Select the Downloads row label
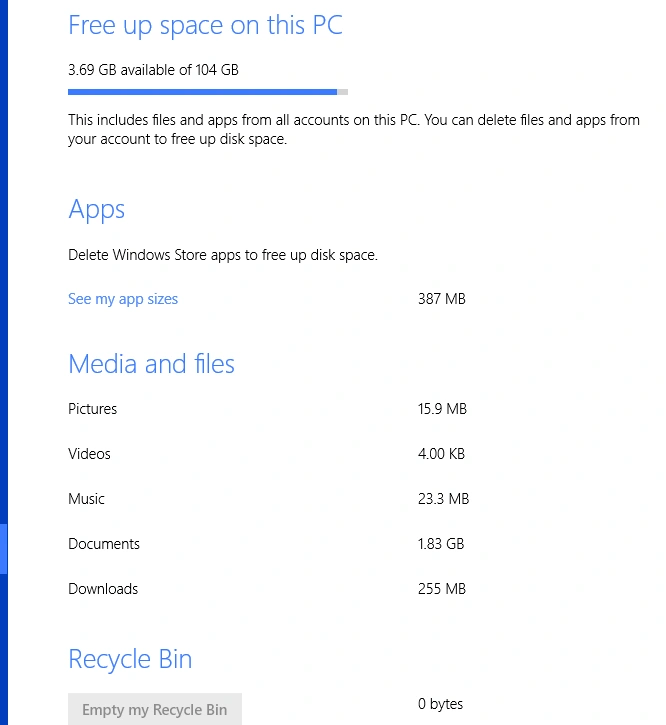The height and width of the screenshot is (725, 666). [103, 589]
